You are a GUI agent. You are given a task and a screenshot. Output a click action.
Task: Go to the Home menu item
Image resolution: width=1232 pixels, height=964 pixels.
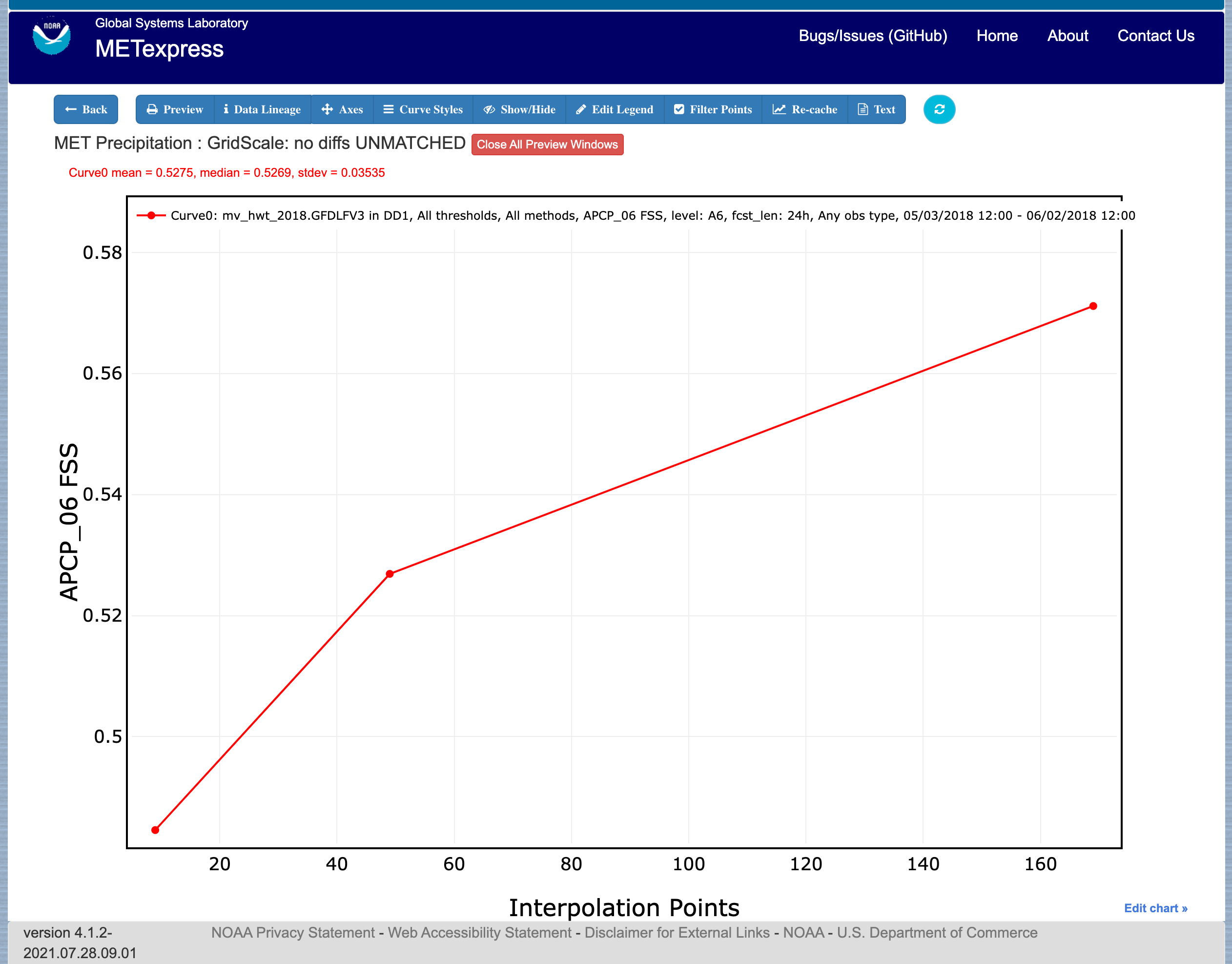coord(997,36)
